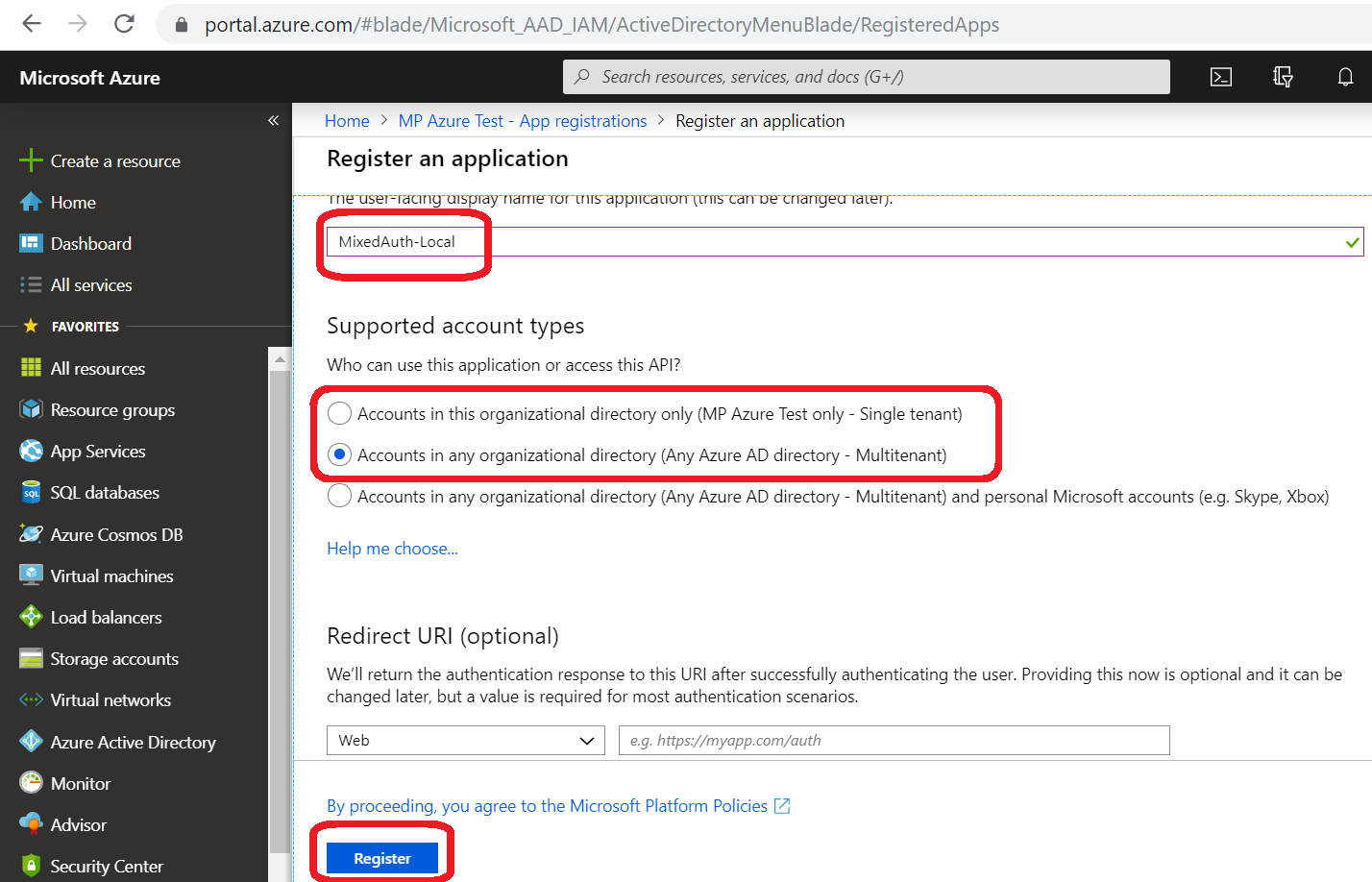Click the Redirect URI input field
The height and width of the screenshot is (882, 1372).
(894, 741)
